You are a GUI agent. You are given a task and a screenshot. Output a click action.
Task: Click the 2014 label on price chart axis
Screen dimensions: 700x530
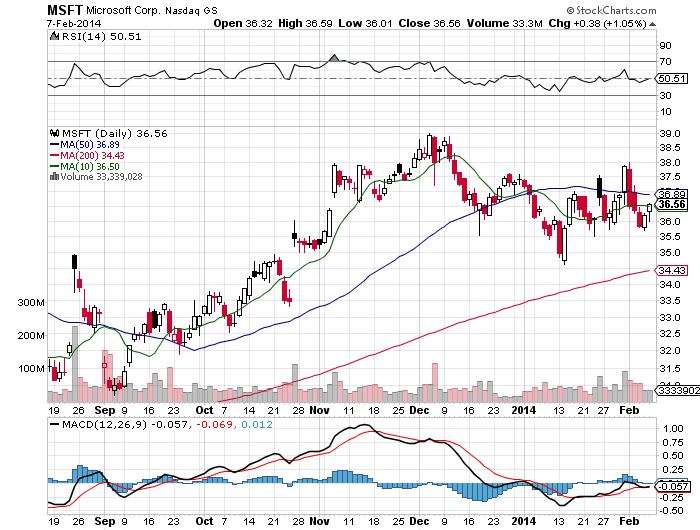[523, 410]
